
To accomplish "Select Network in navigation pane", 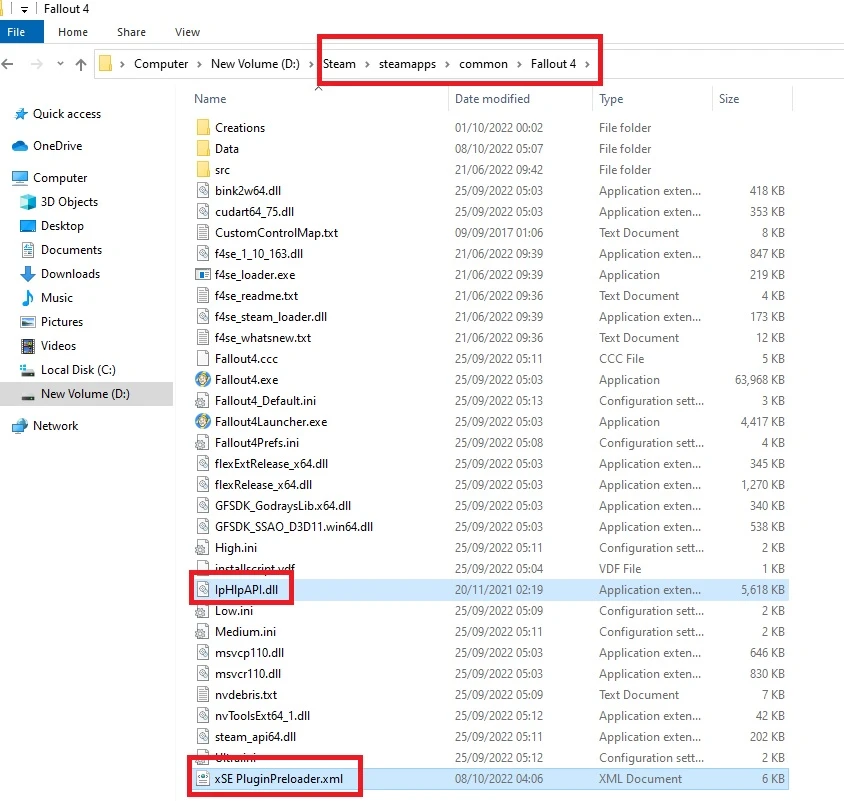I will point(55,426).
